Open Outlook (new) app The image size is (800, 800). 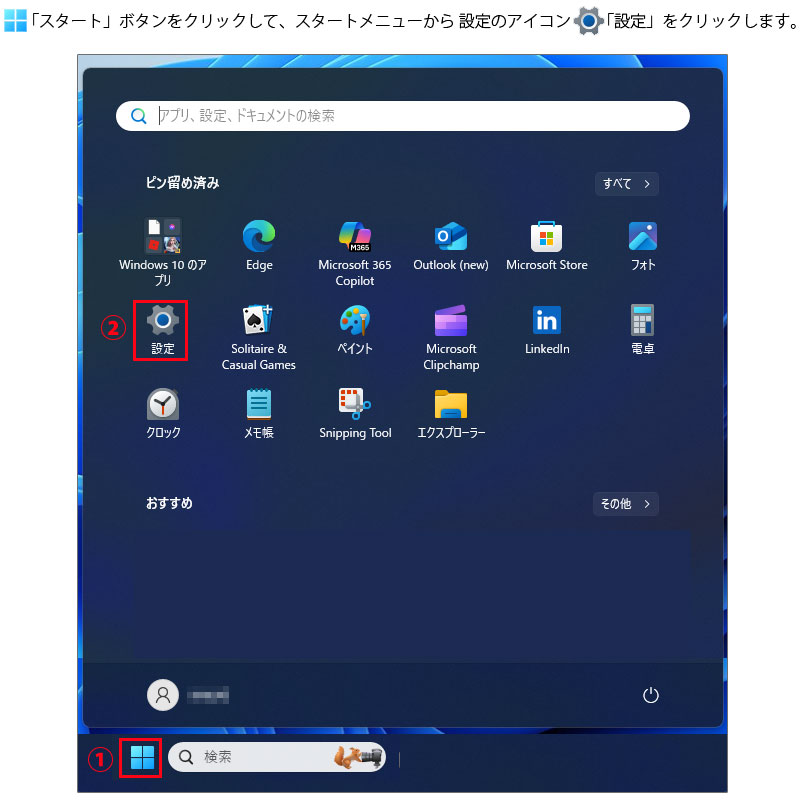(451, 245)
